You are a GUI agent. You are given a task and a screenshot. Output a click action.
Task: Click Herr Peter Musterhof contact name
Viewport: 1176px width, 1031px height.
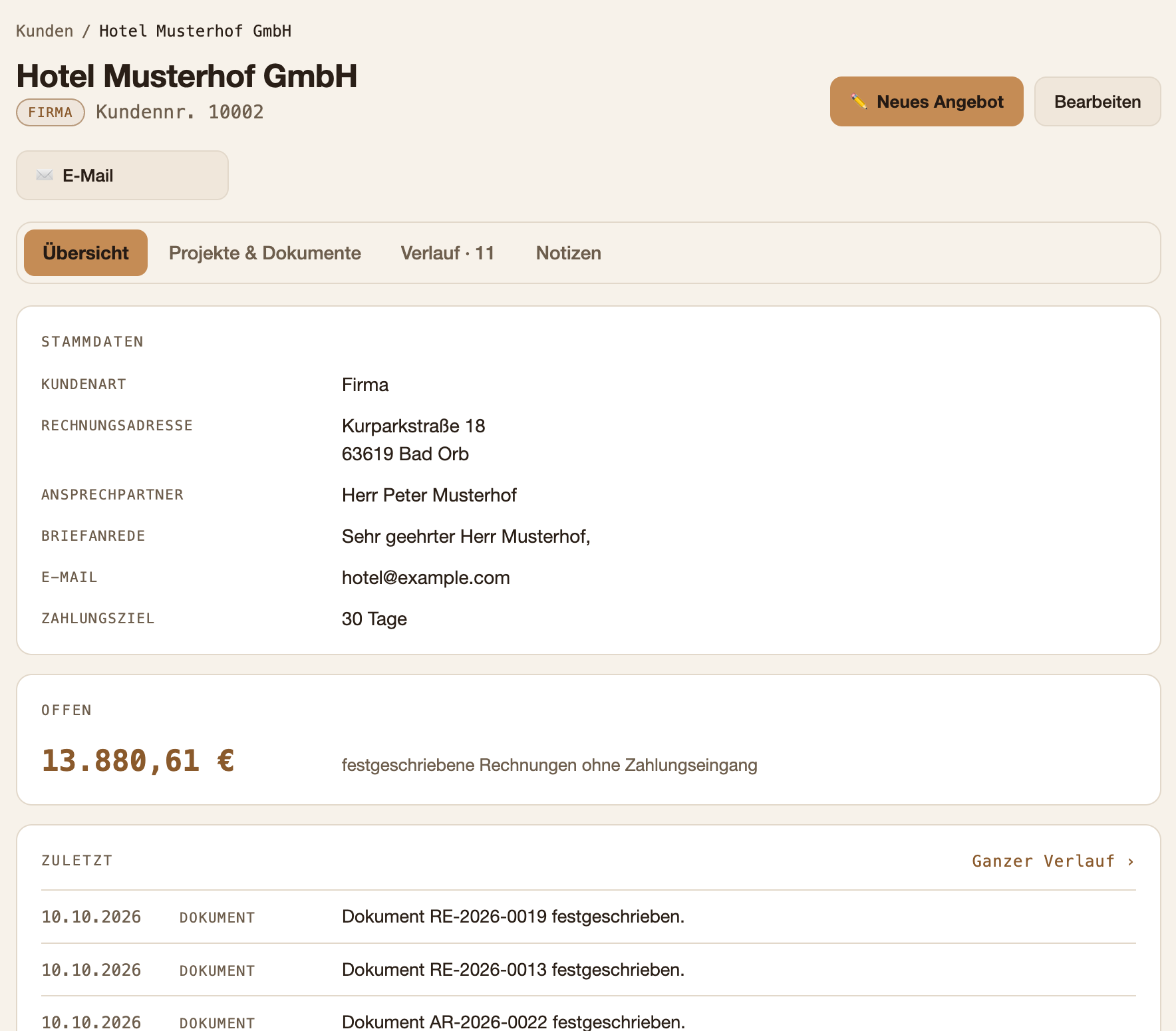[x=429, y=495]
